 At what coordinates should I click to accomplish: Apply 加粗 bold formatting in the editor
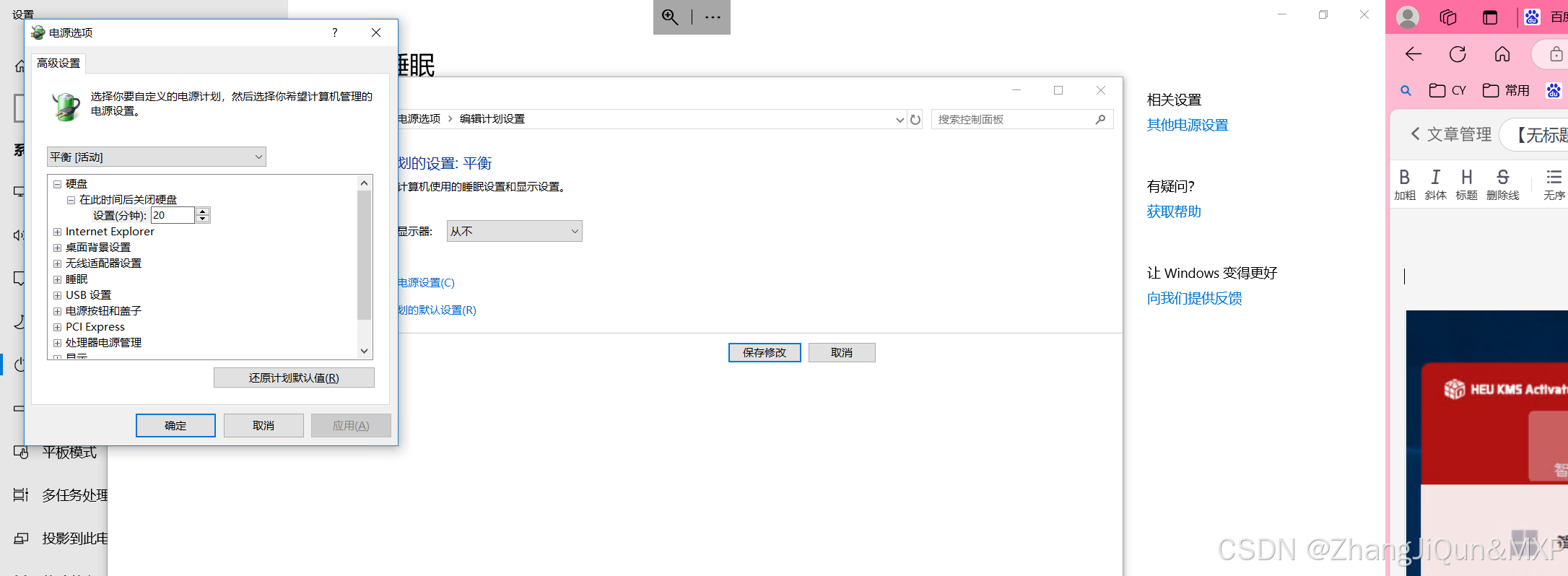(x=1404, y=184)
